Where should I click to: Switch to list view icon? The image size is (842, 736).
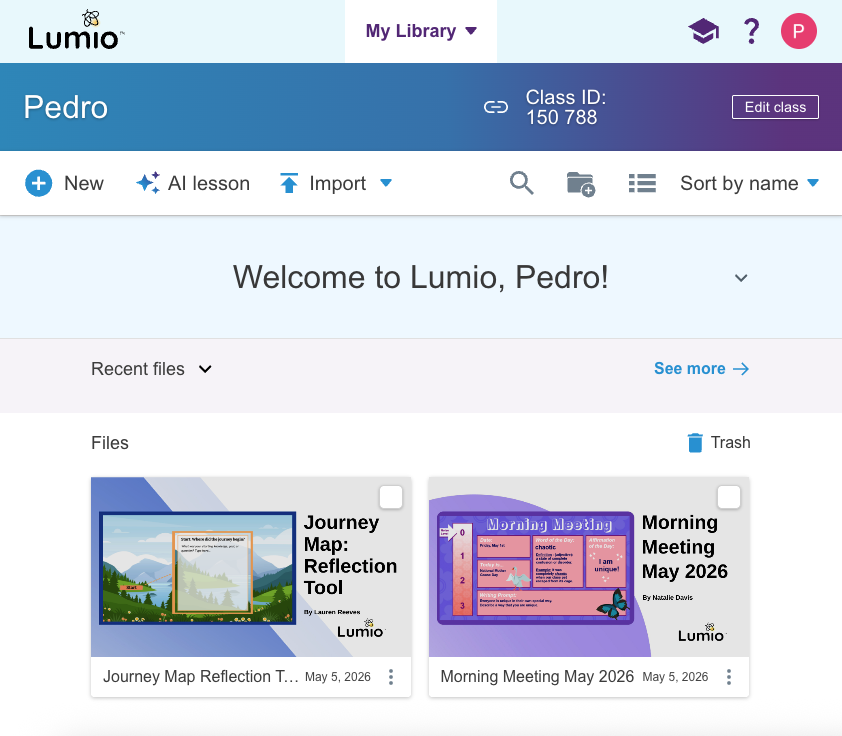pyautogui.click(x=642, y=183)
